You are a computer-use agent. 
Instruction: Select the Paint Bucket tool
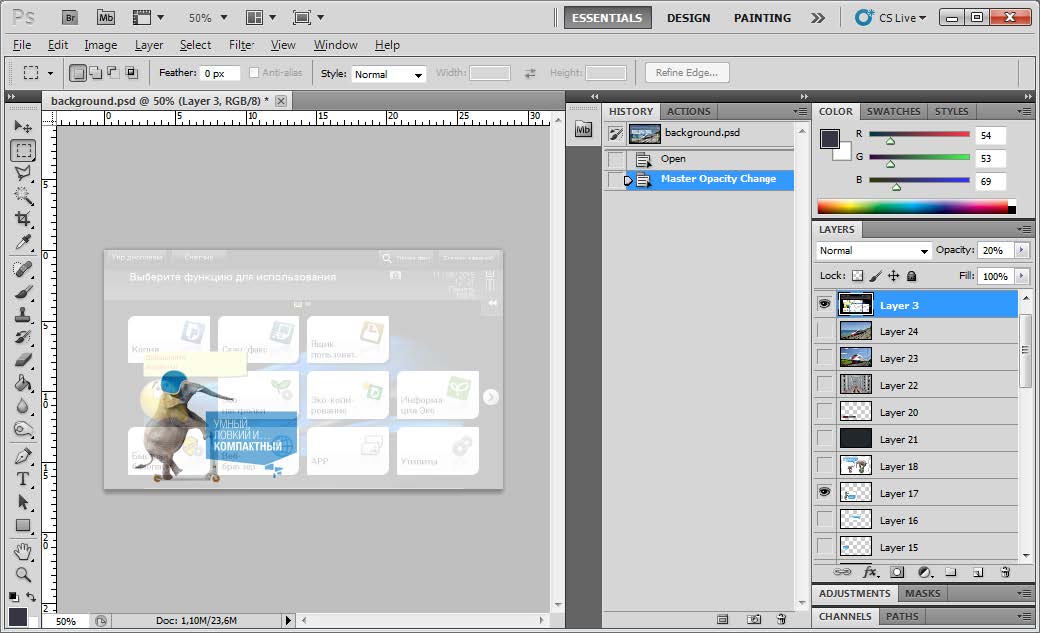[23, 383]
